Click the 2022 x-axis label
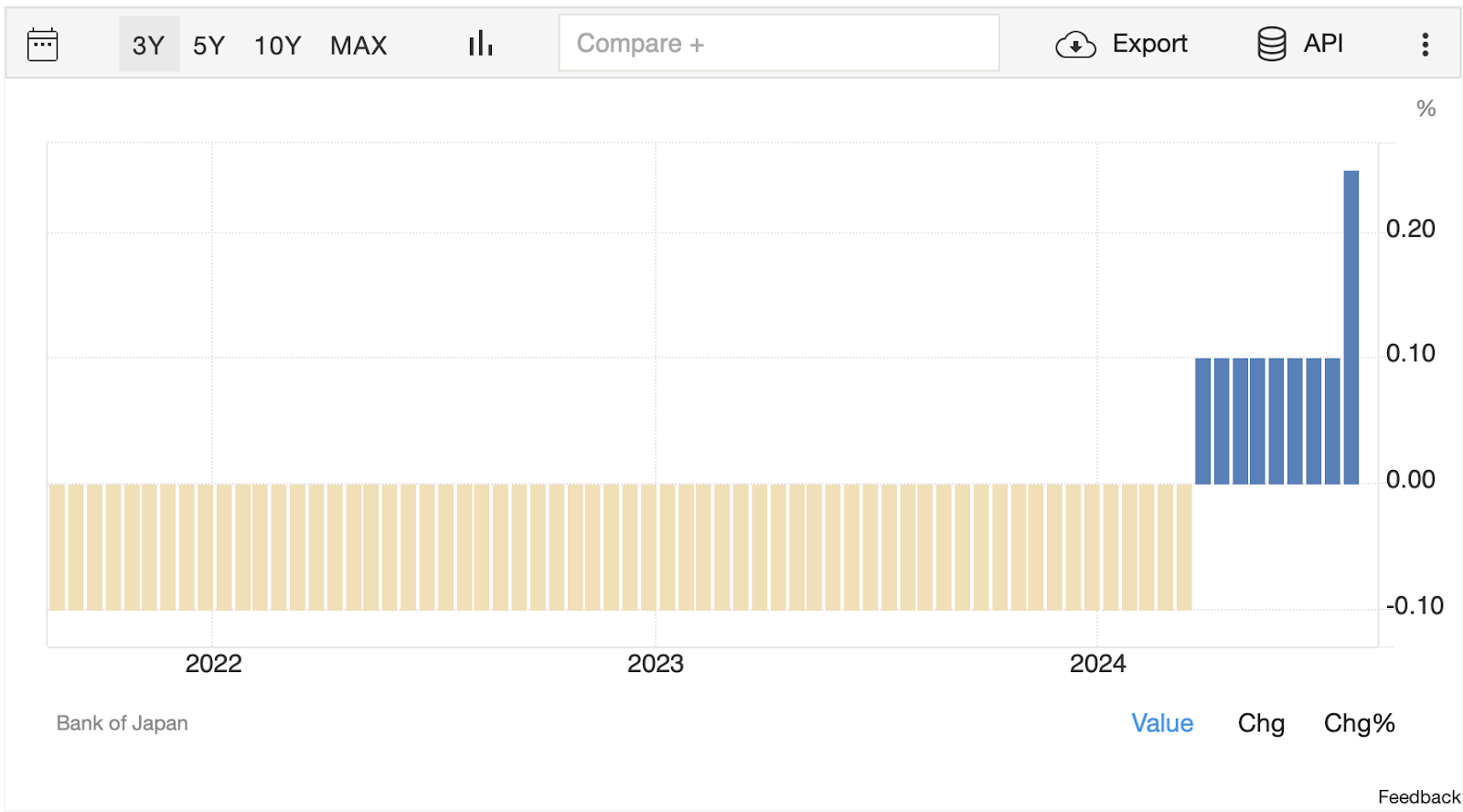 click(x=213, y=664)
